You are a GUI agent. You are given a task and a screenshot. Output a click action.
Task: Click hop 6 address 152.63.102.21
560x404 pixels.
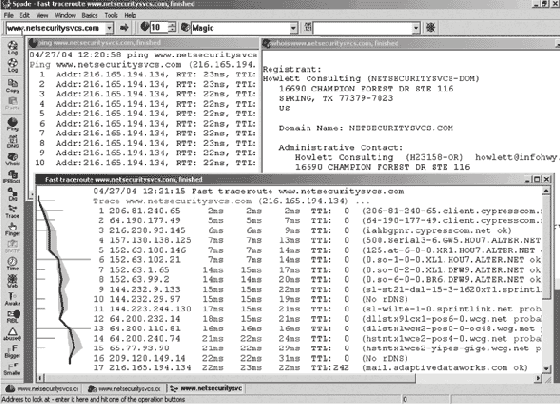(x=145, y=260)
